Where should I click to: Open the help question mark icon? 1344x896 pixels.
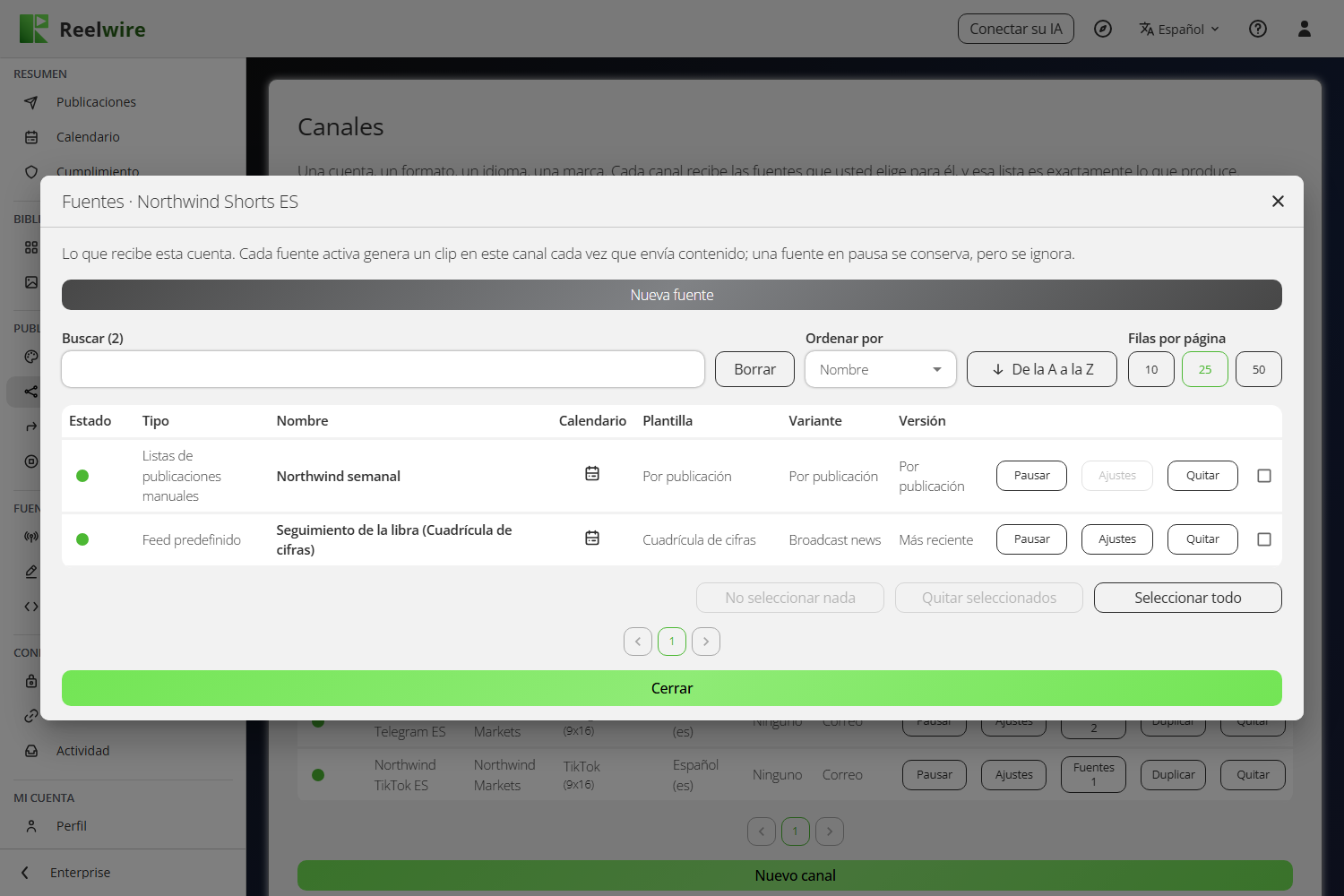click(x=1258, y=29)
